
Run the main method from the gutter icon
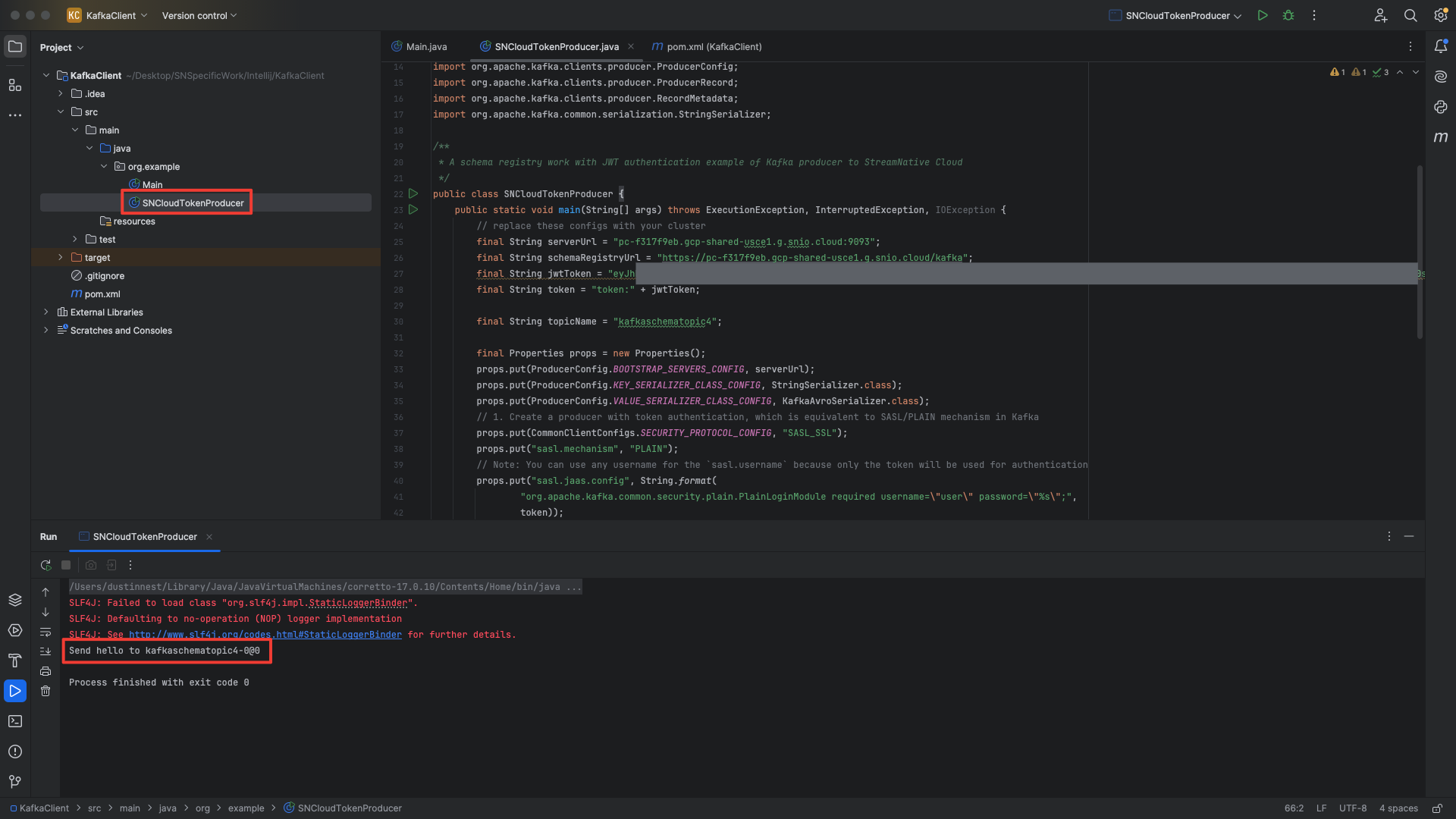pos(413,210)
